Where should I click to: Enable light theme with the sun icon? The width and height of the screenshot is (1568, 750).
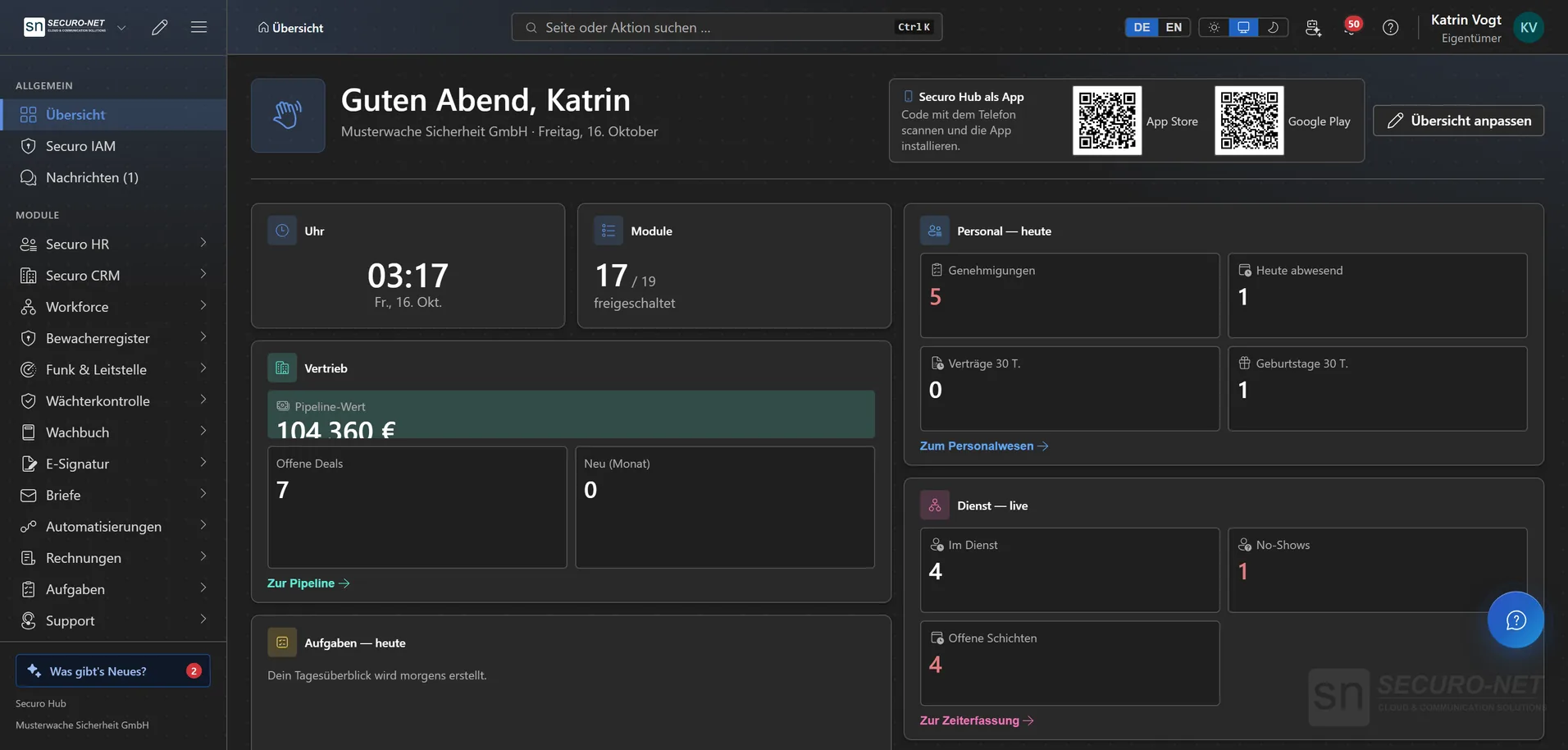click(x=1214, y=27)
